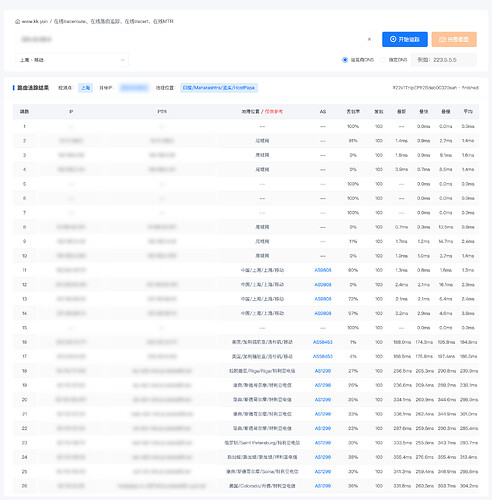Click the blurred PTR hostname in hop 26
492x500 pixels.
(x=162, y=486)
